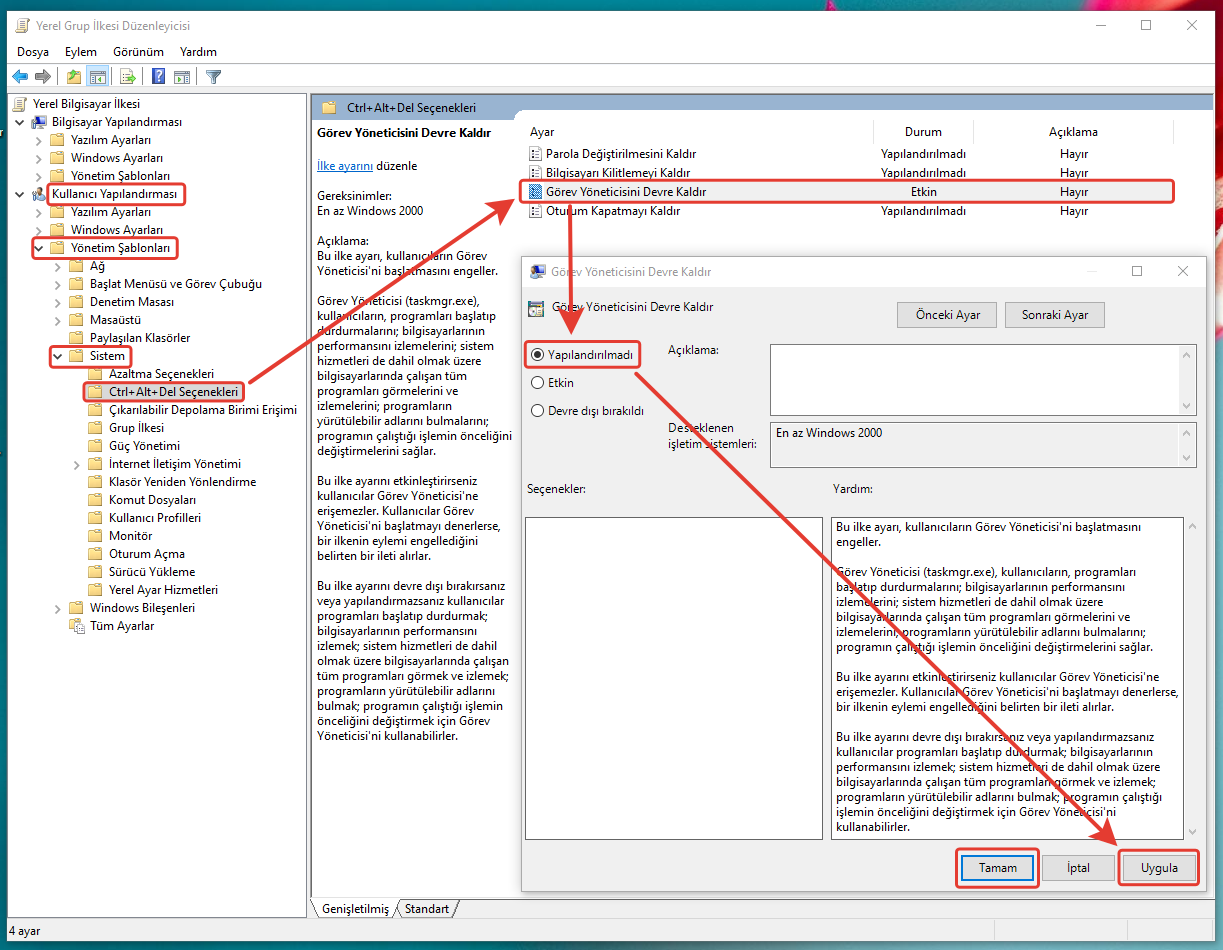Image resolution: width=1223 pixels, height=950 pixels.
Task: Click the export list toolbar icon
Action: pos(128,77)
